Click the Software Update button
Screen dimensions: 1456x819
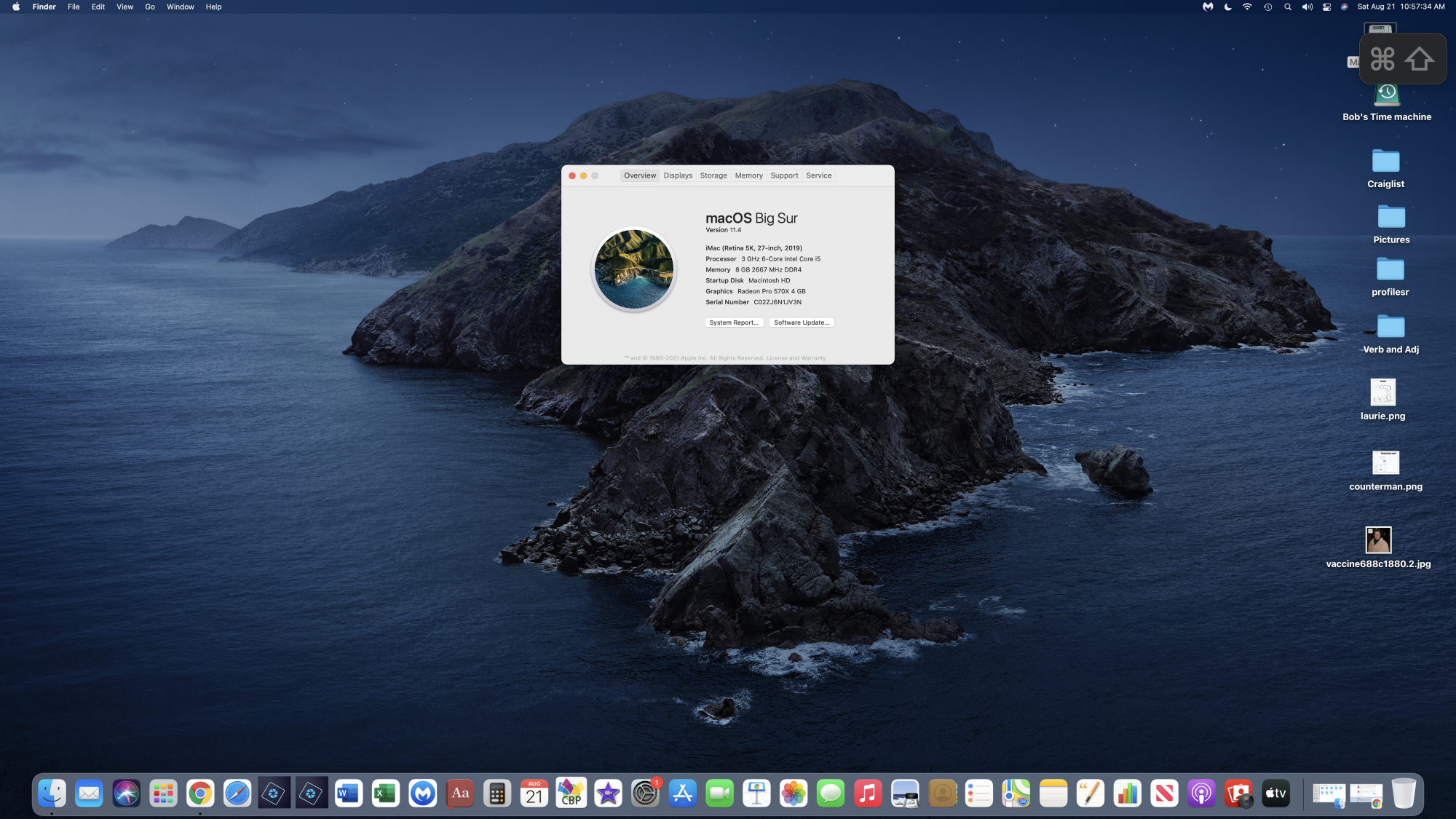[801, 323]
